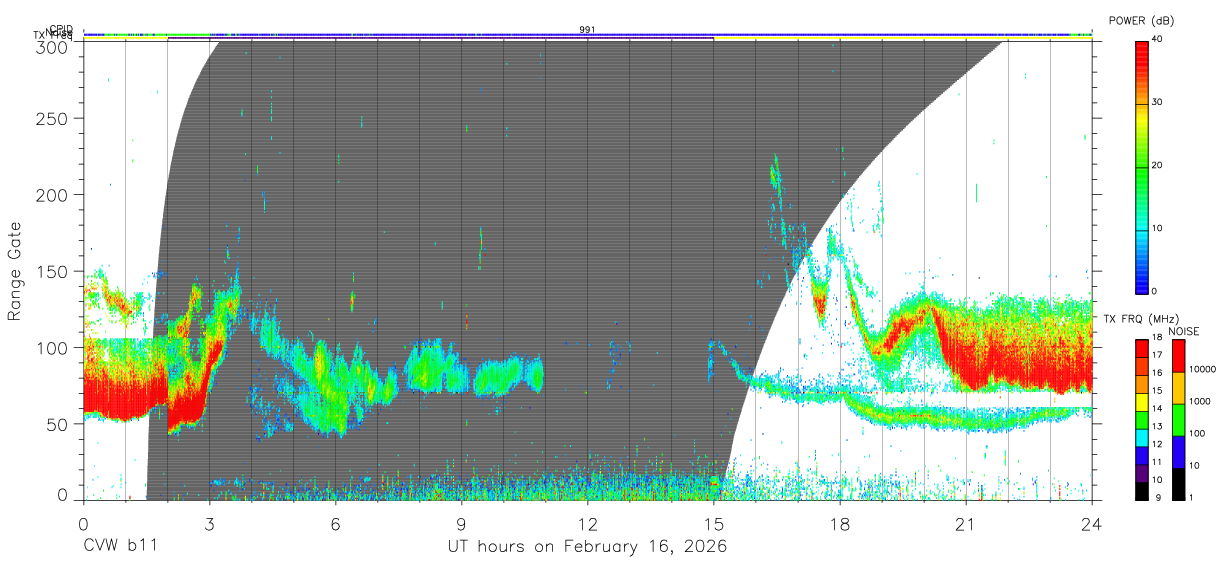Click the 'Range Gate' y-axis label

15,272
